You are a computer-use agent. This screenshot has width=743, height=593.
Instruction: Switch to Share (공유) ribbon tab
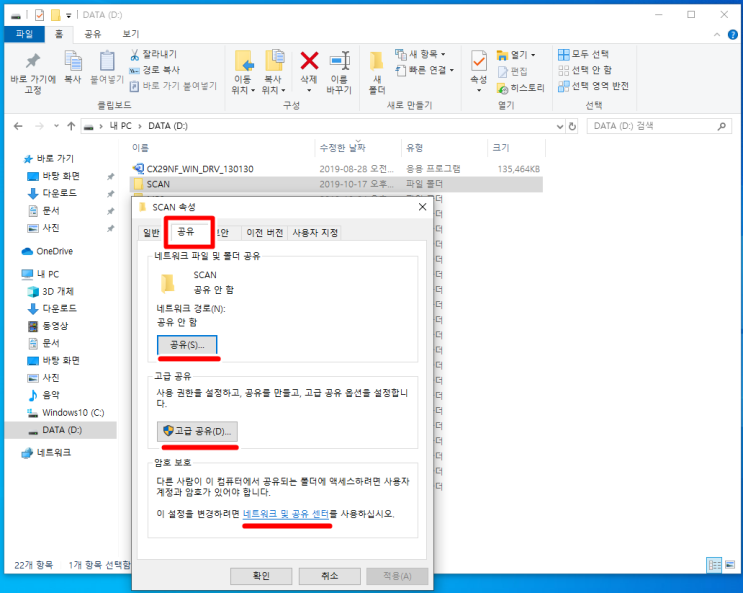point(92,34)
